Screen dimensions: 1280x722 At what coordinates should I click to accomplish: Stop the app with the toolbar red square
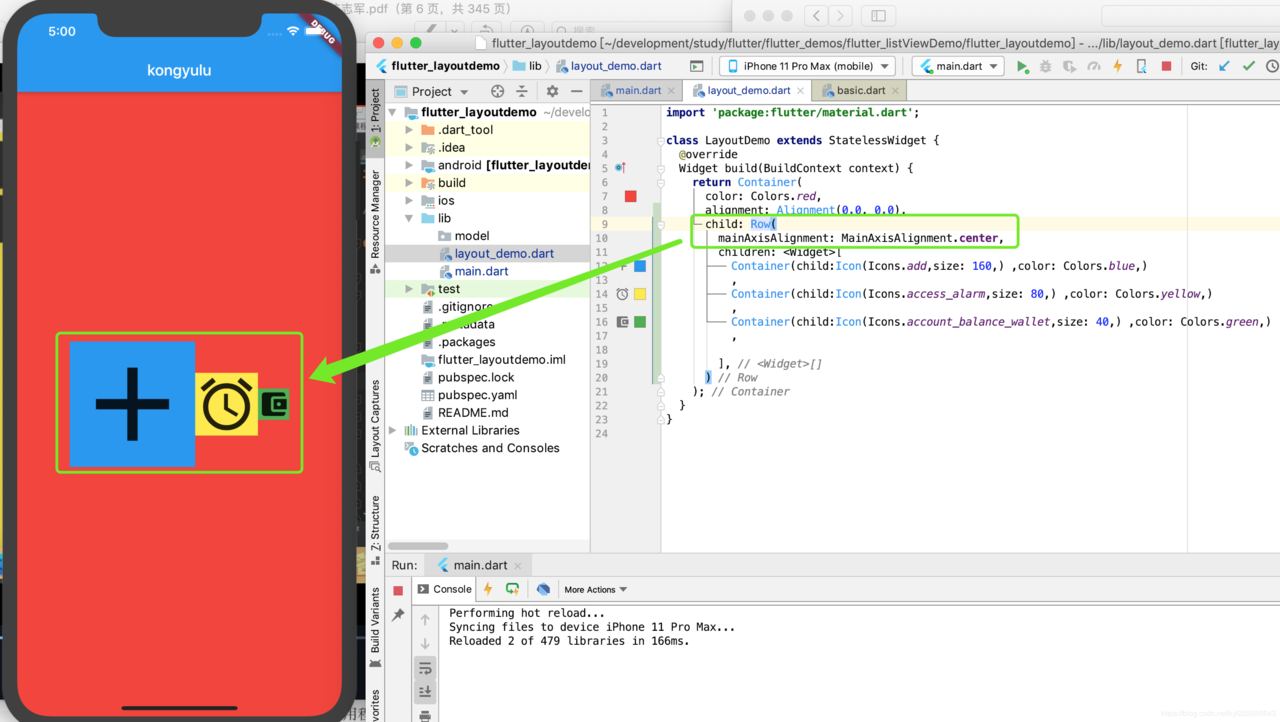tap(1165, 66)
